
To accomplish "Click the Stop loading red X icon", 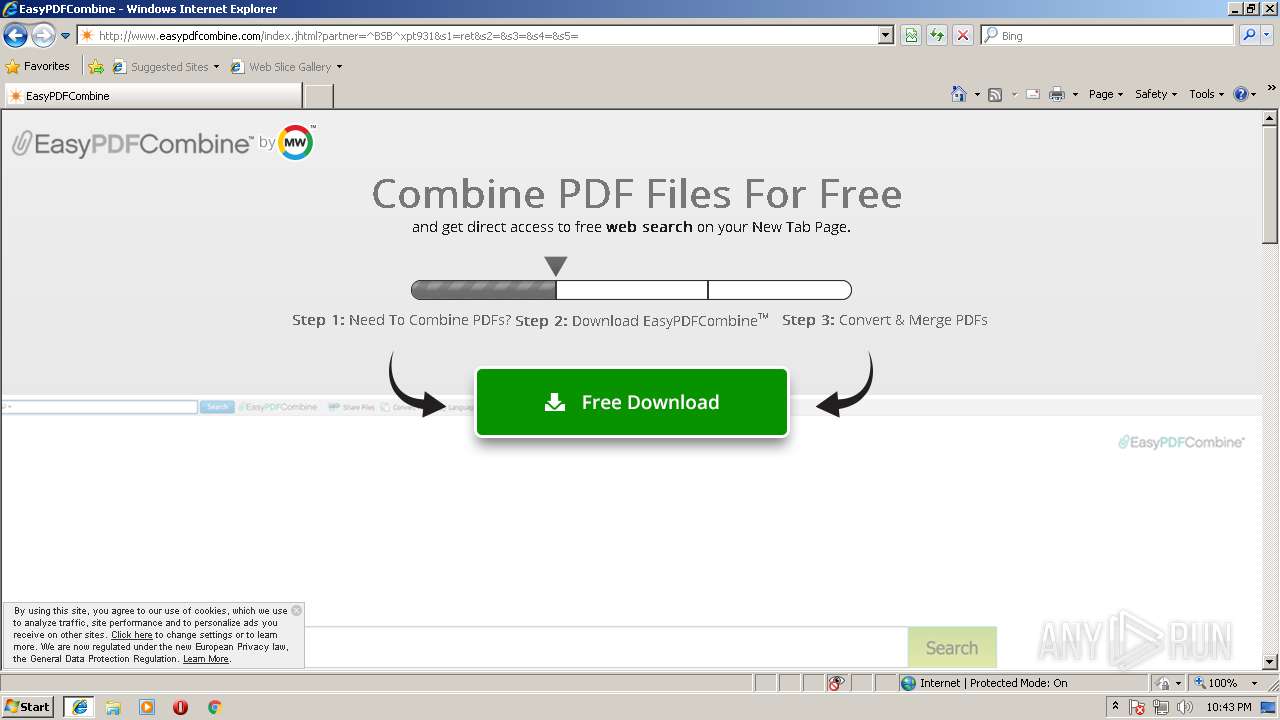I will tap(963, 35).
